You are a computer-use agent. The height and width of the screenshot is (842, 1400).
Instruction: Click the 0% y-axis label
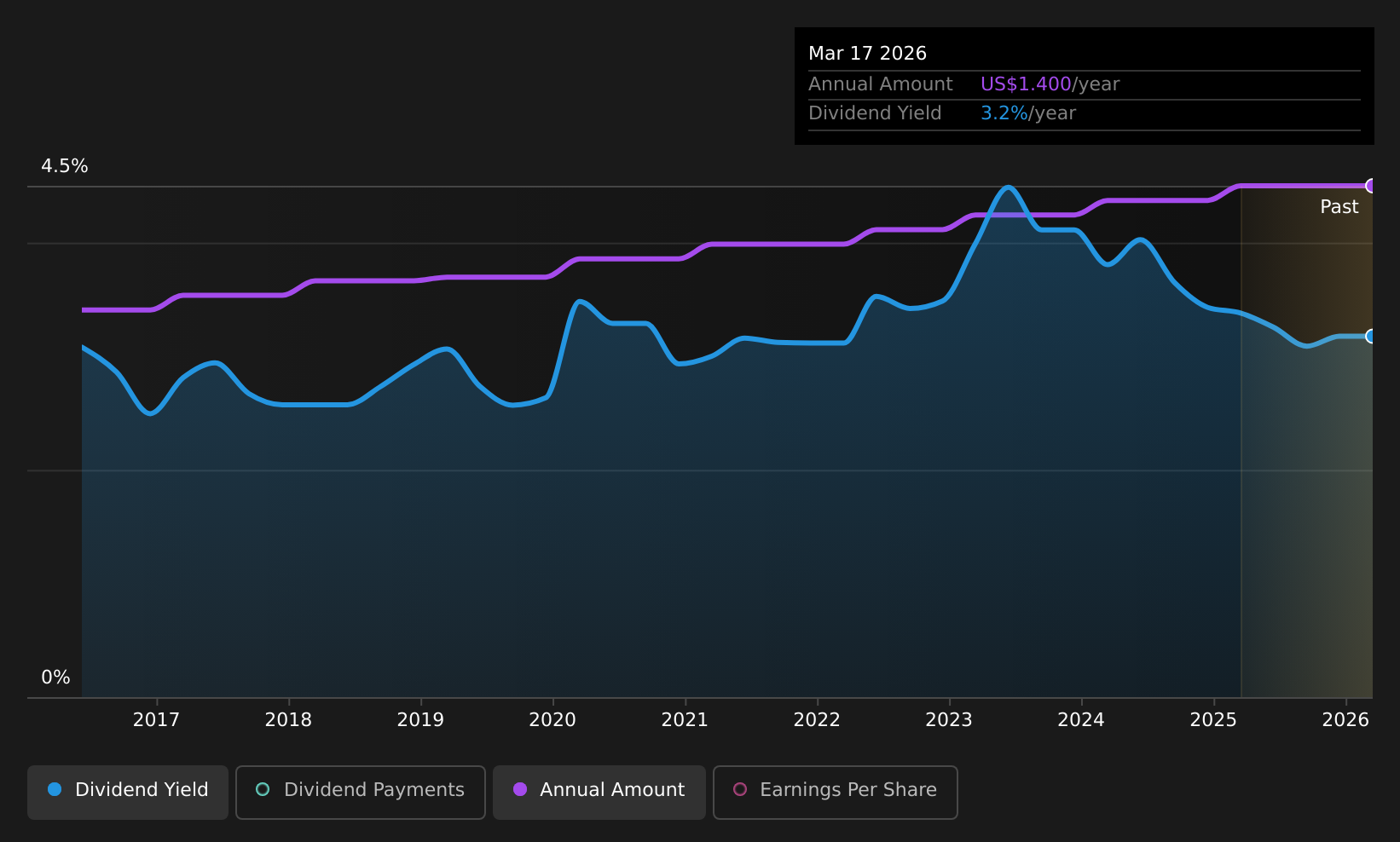56,678
